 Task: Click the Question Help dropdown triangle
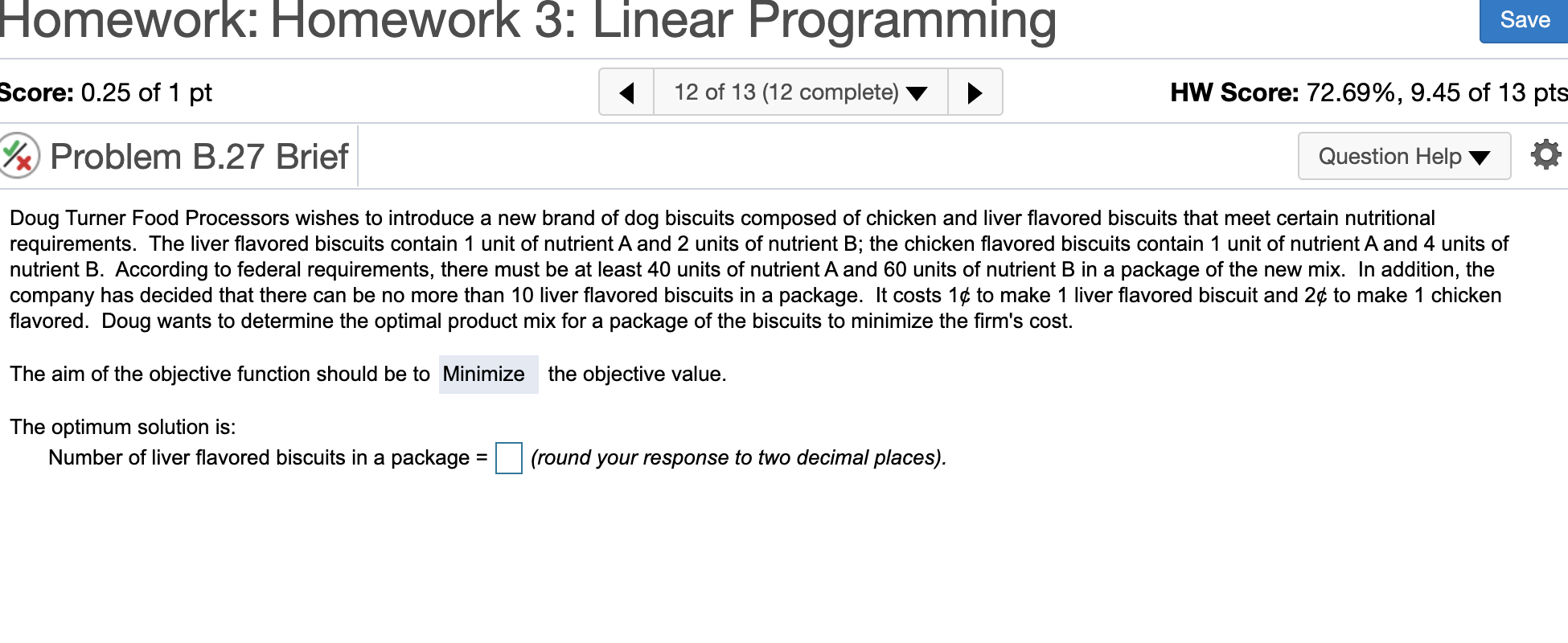1480,158
